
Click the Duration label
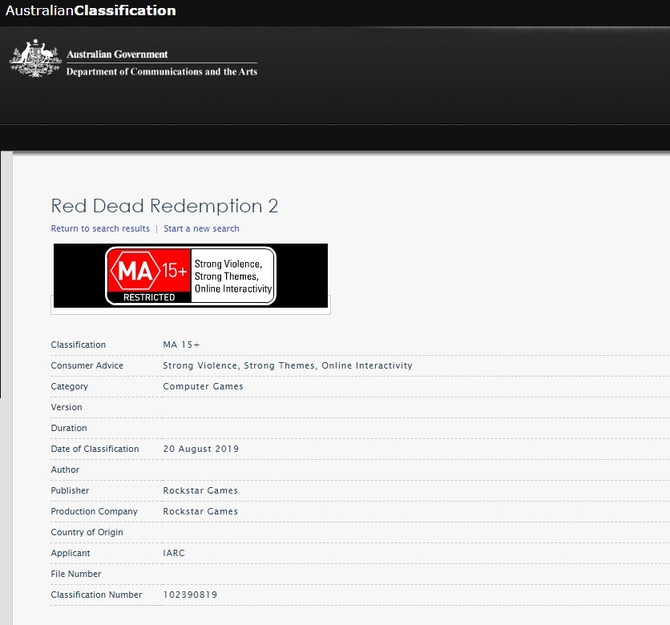tap(69, 428)
